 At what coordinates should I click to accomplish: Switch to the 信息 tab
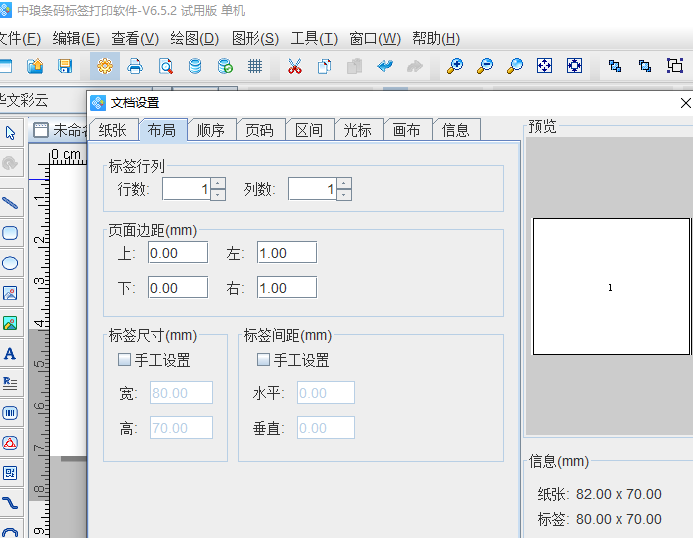tap(455, 130)
